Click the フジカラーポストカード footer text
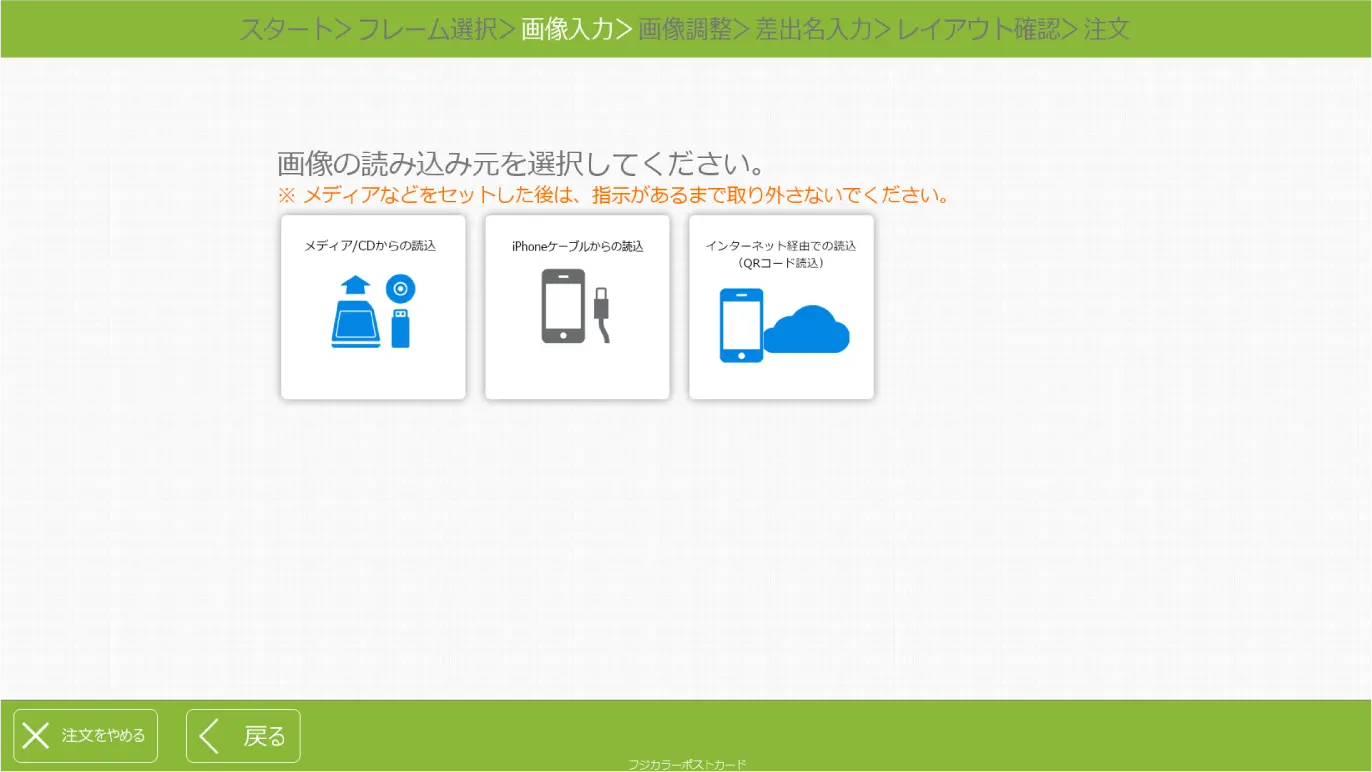The height and width of the screenshot is (772, 1372). (686, 764)
